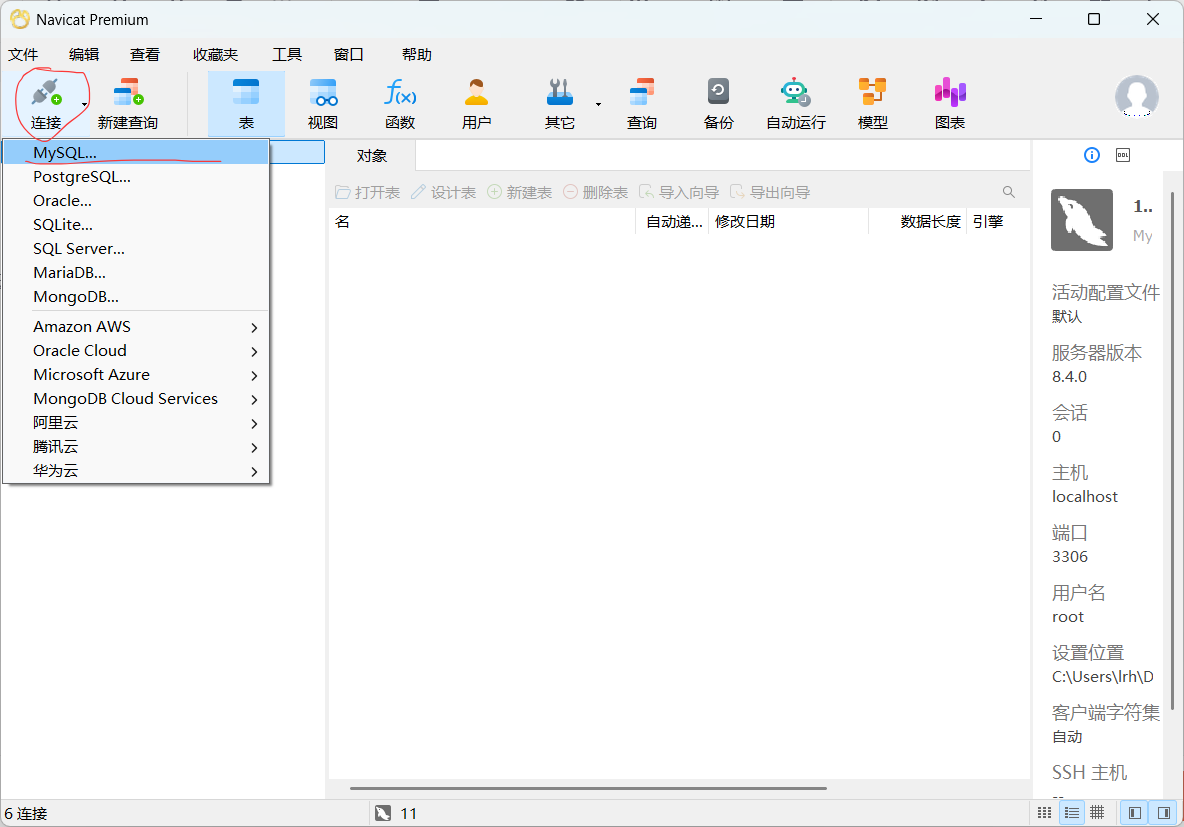Open the Charts (图表) icon
Viewport: 1184px width, 827px height.
point(950,103)
